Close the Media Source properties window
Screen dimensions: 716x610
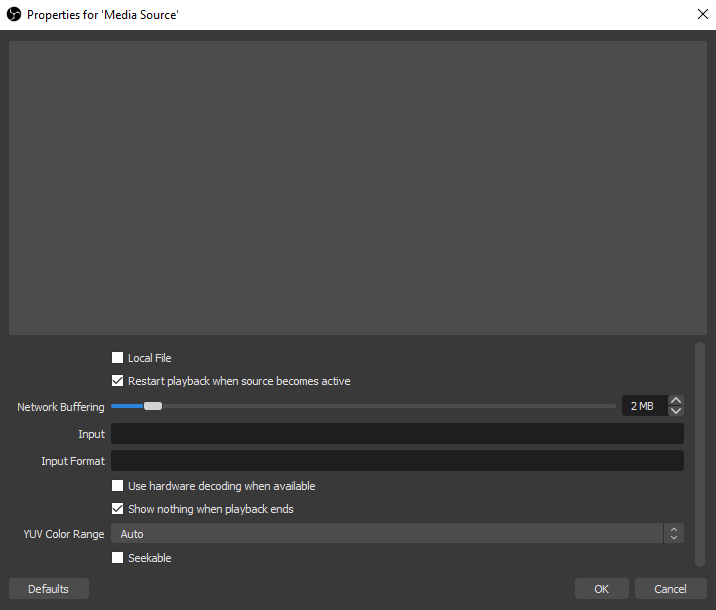click(701, 15)
